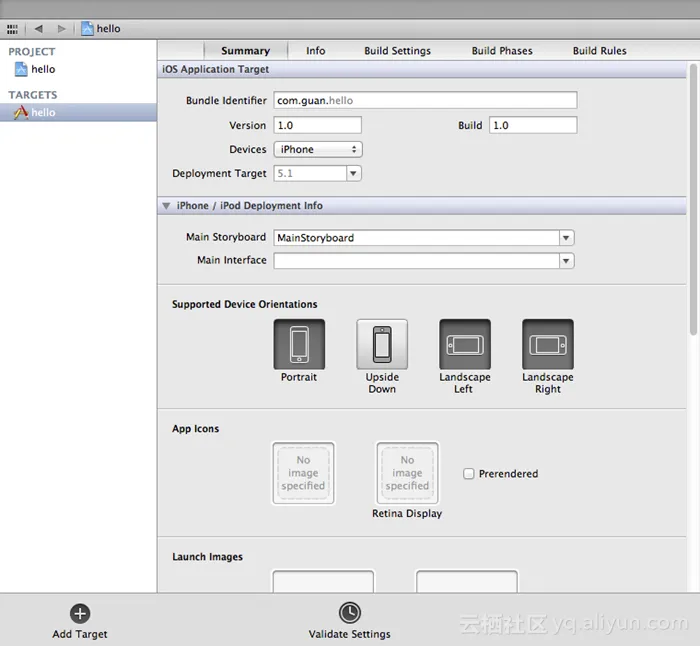Screen dimensions: 700x646
Task: Open the Build Phases tab
Action: pos(502,50)
